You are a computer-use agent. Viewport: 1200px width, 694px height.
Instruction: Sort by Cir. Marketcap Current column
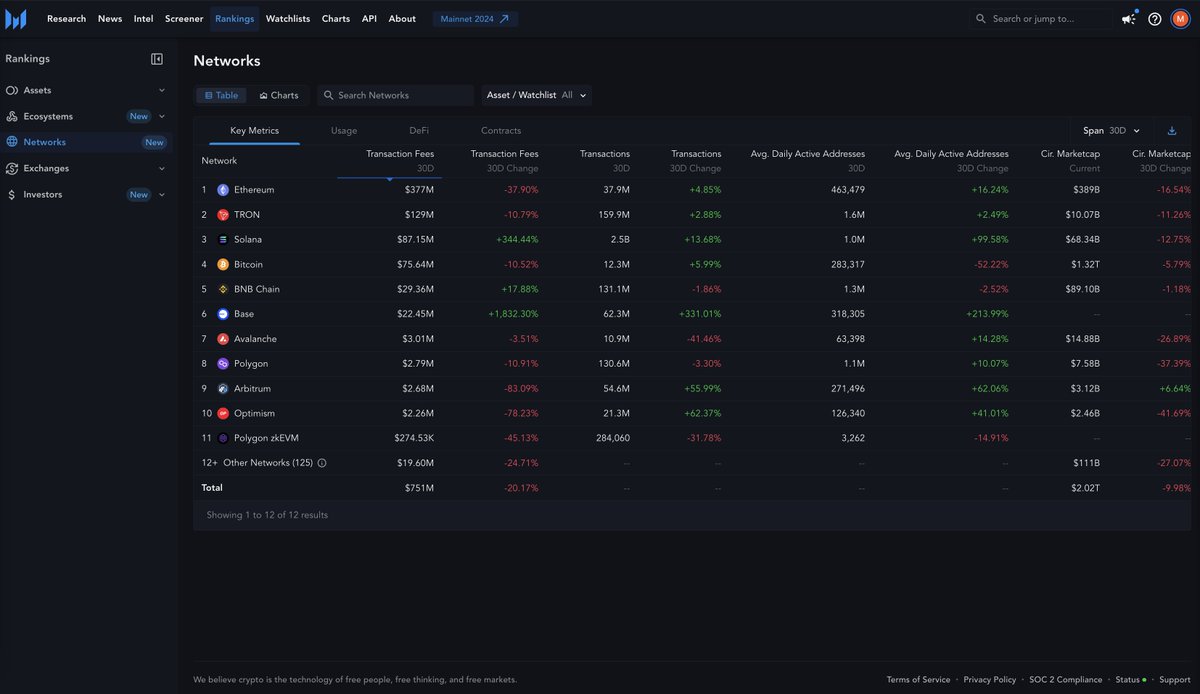click(1070, 161)
